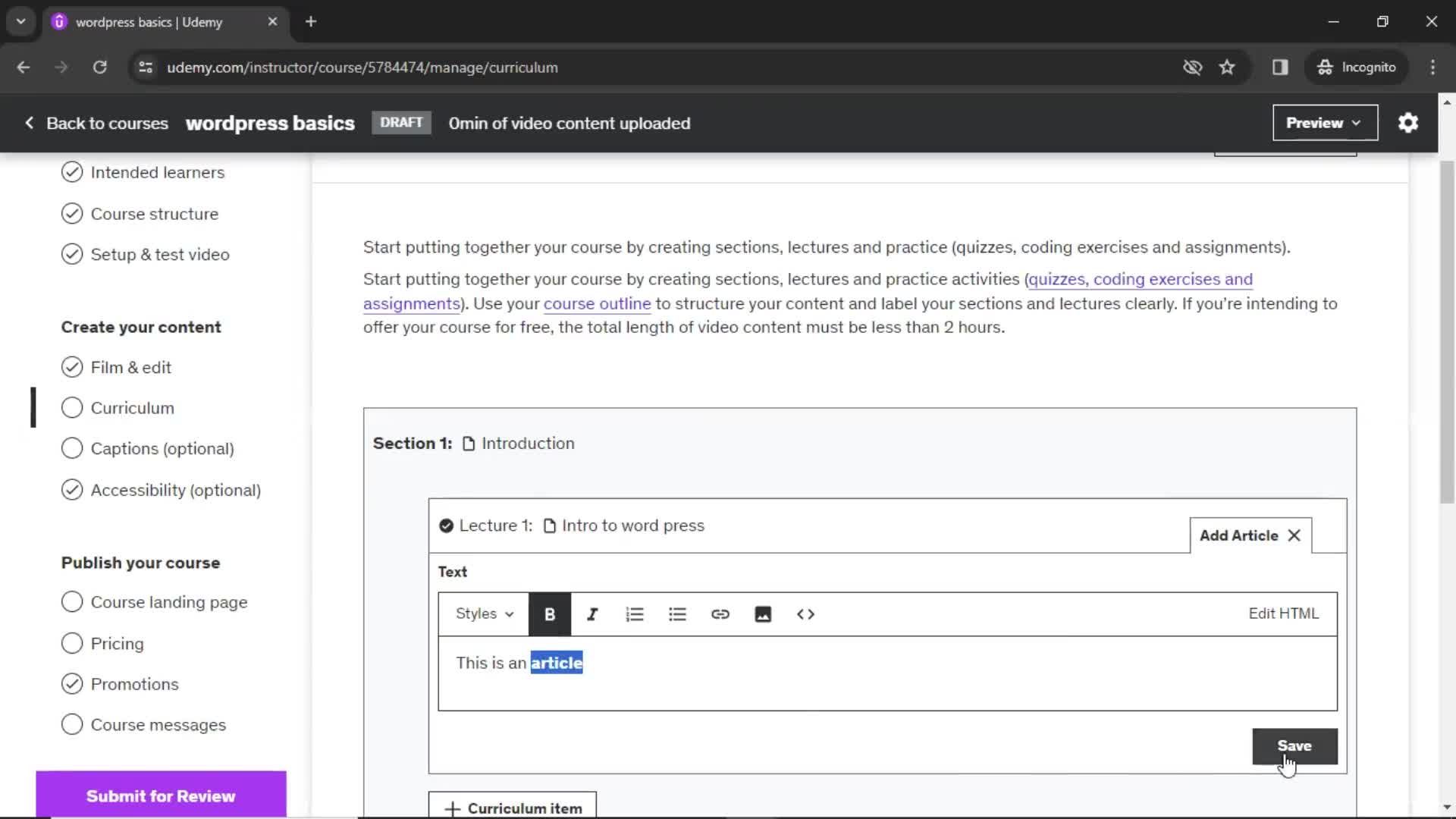Switch to Edit HTML mode
Screen dimensions: 1456x819
click(x=1283, y=613)
